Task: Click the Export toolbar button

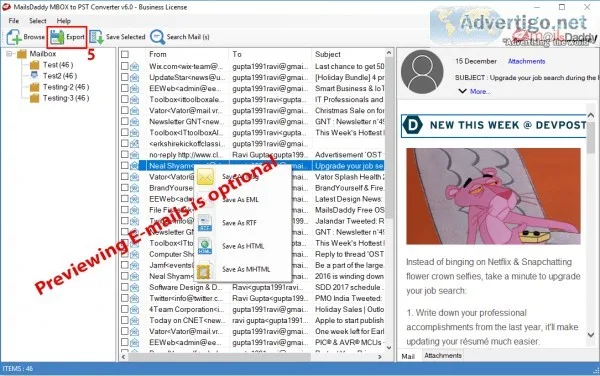Action: pyautogui.click(x=67, y=37)
